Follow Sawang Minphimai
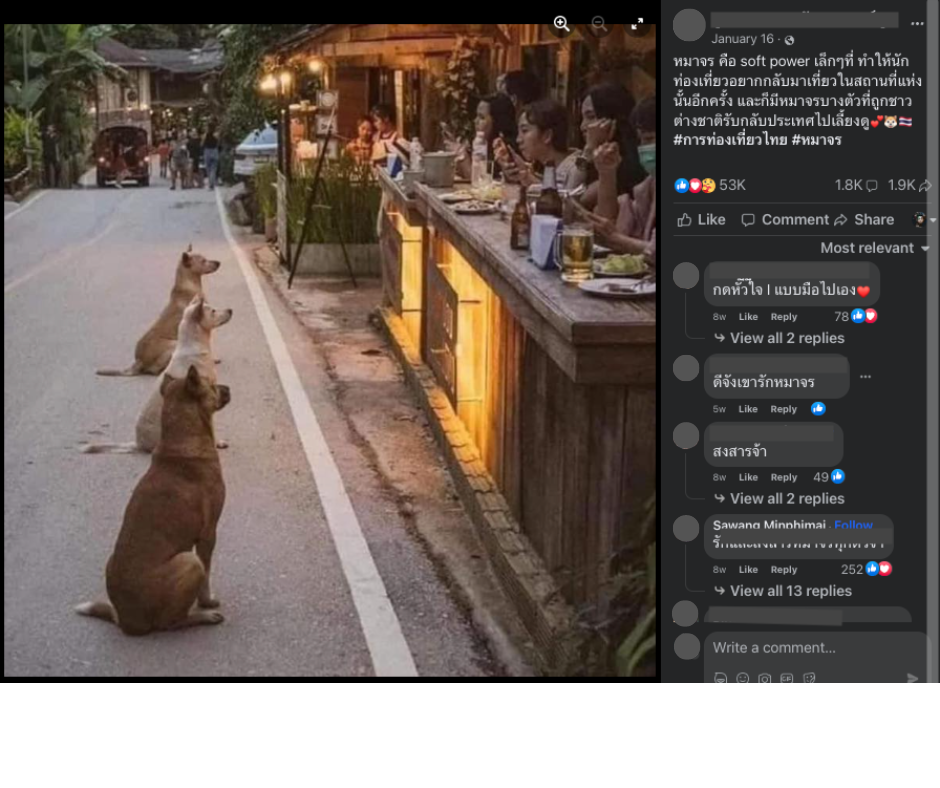This screenshot has width=940, height=788. coord(853,525)
